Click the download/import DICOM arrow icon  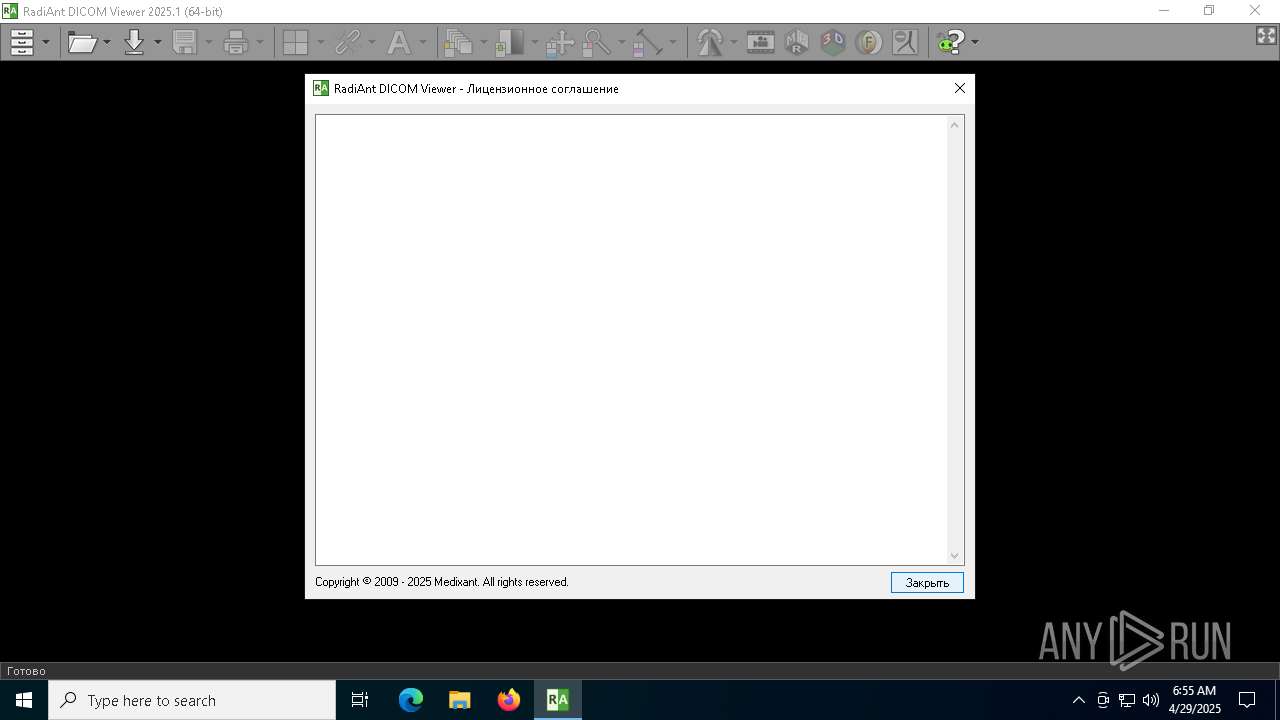(x=134, y=42)
